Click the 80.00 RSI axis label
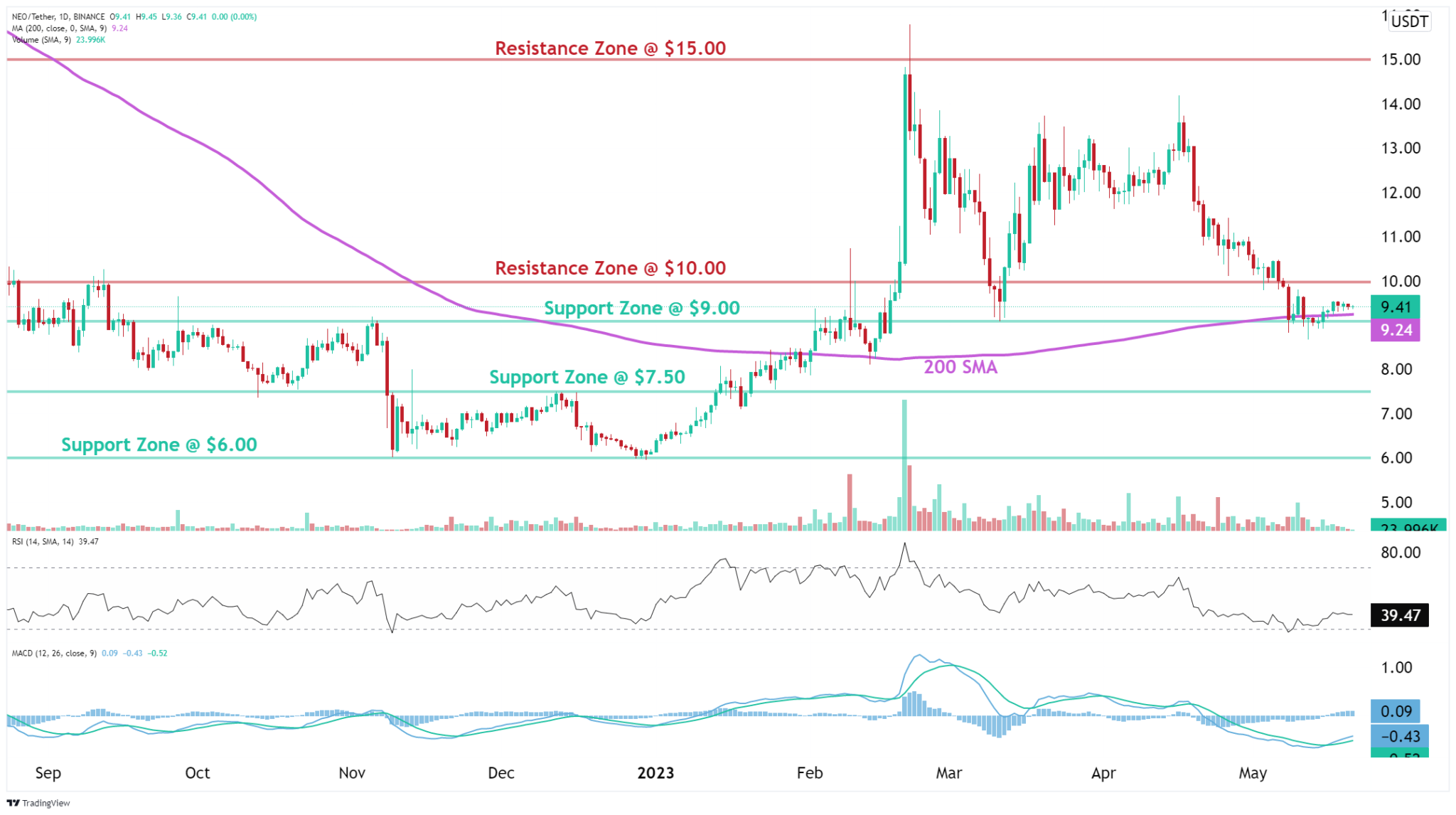The image size is (1456, 815). click(1400, 553)
